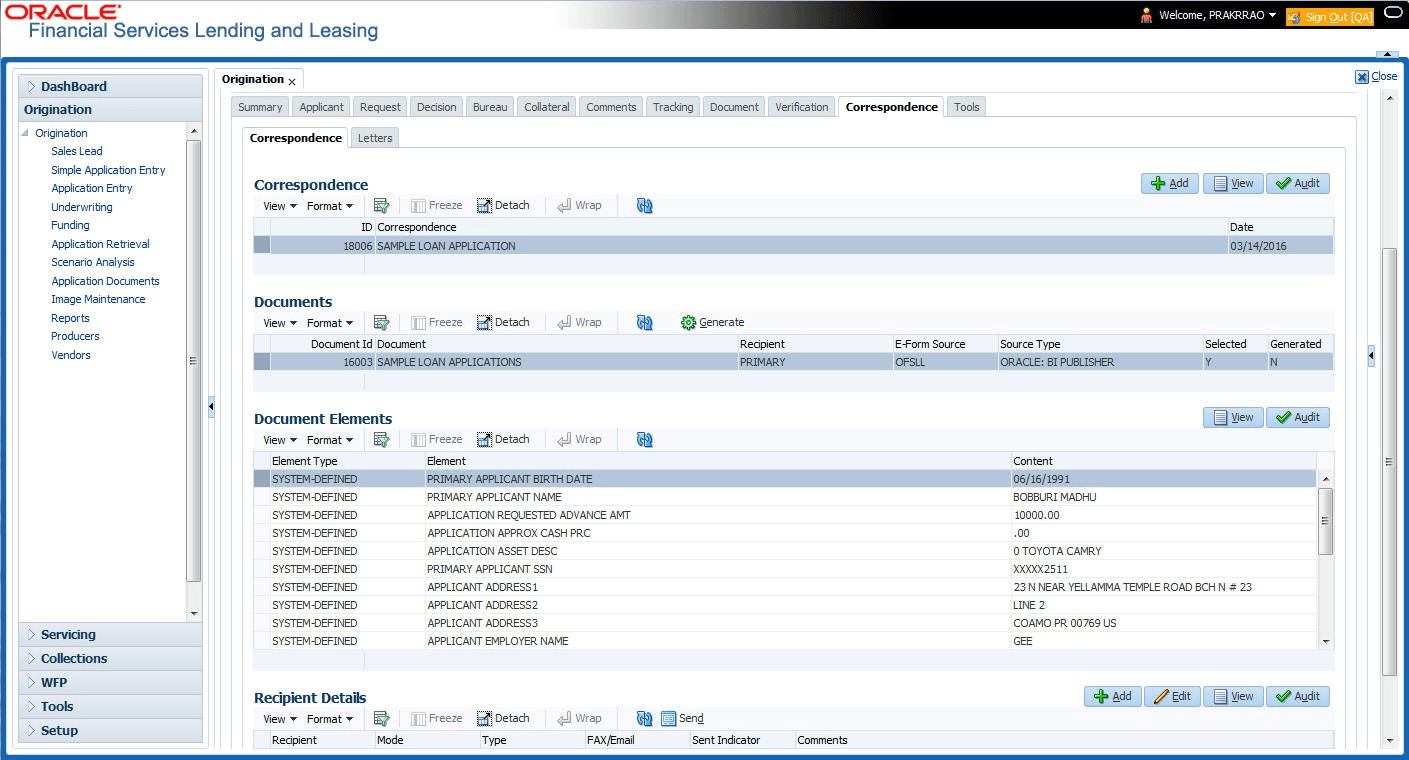
Task: Click the Document Elements table vertical scrollbar
Action: 1326,521
